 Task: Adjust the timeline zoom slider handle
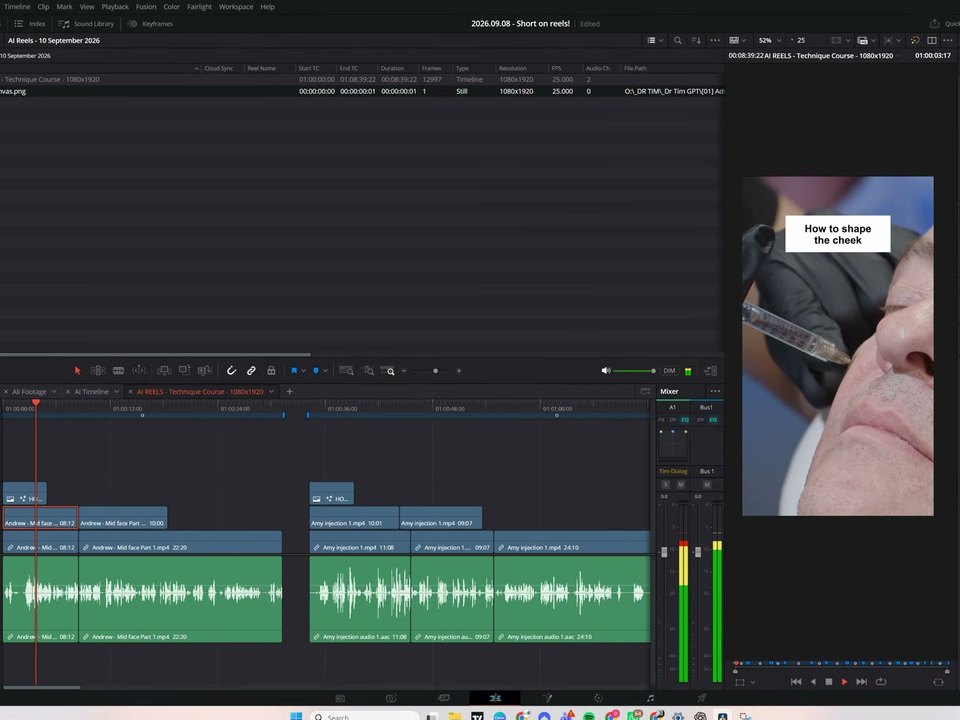tap(435, 370)
